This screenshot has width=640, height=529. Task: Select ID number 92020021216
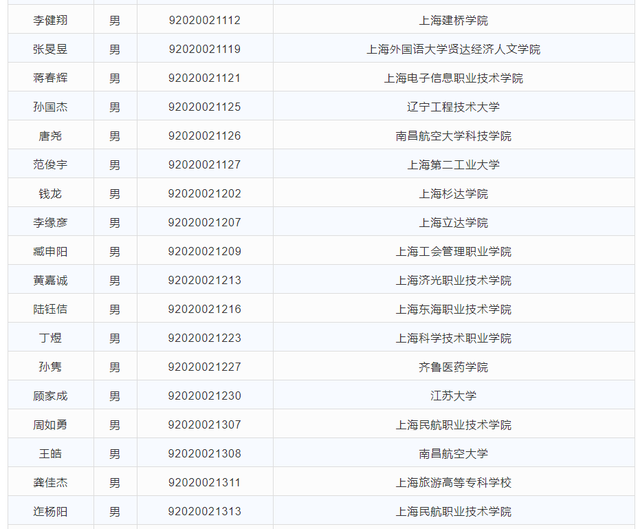click(x=204, y=309)
